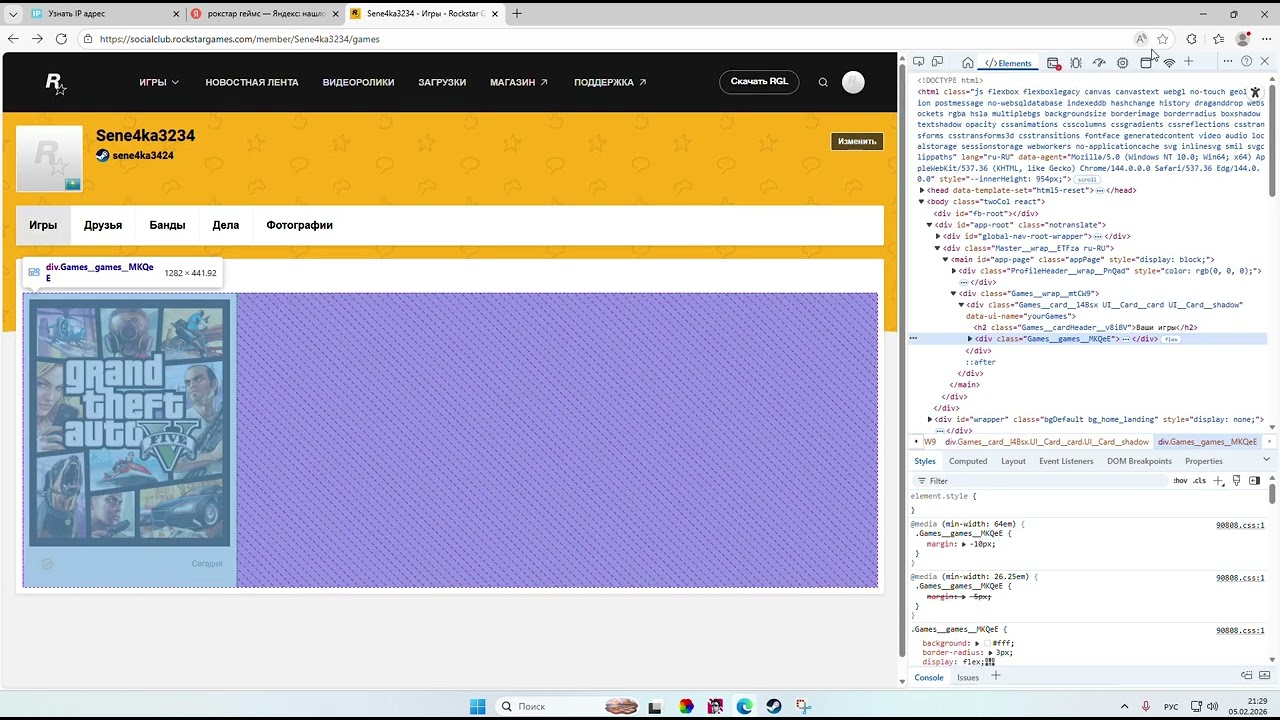The width and height of the screenshot is (1280, 720).
Task: Open the Банды profile tab
Action: coord(167,225)
